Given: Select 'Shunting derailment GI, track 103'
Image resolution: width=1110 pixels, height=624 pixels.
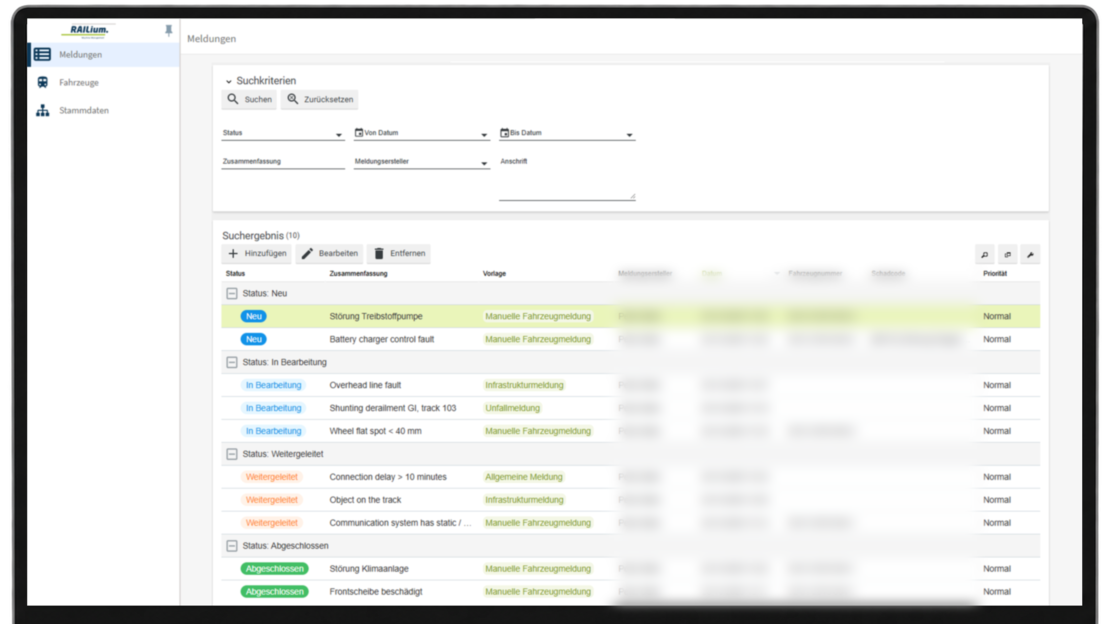Looking at the screenshot, I should [631, 408].
